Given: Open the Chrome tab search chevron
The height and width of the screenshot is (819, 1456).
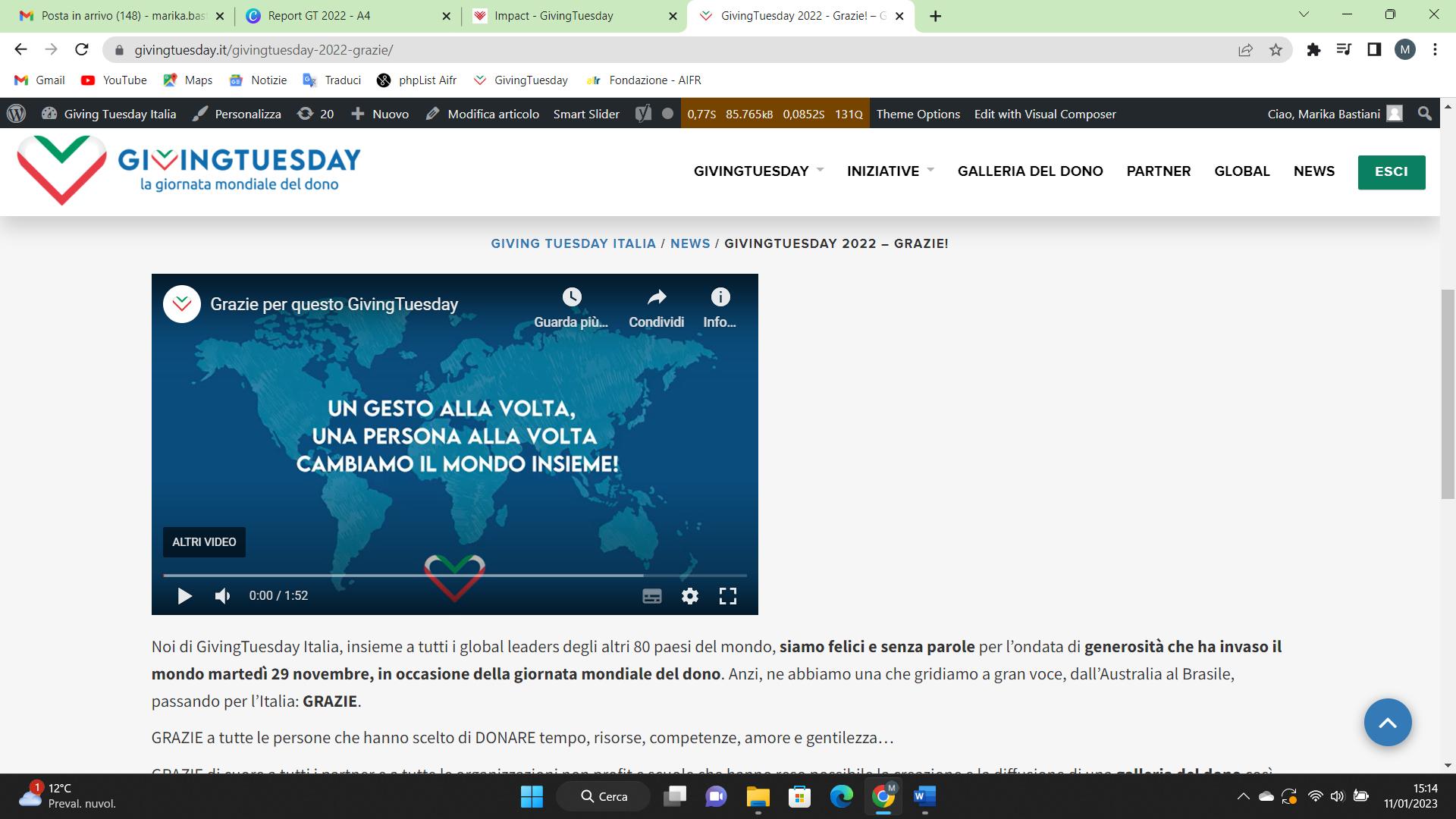Looking at the screenshot, I should (1304, 14).
